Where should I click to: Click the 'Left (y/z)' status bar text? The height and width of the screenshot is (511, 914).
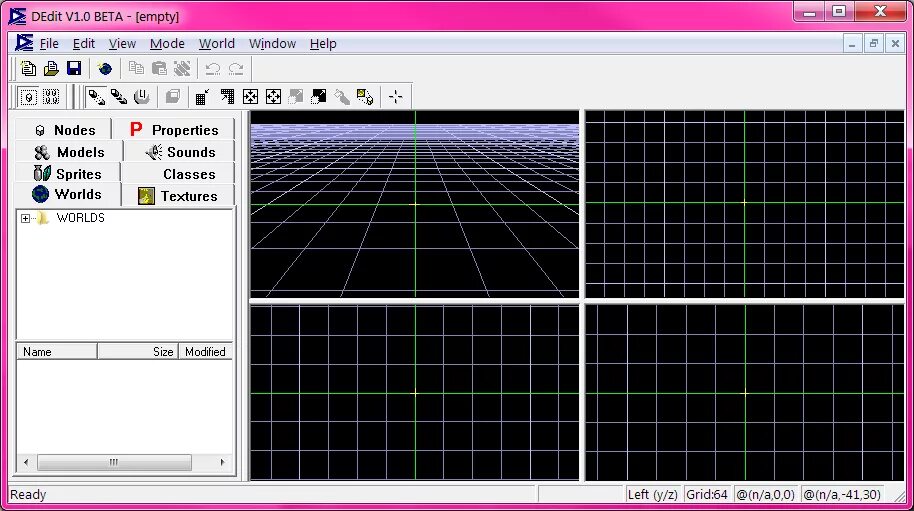(652, 495)
